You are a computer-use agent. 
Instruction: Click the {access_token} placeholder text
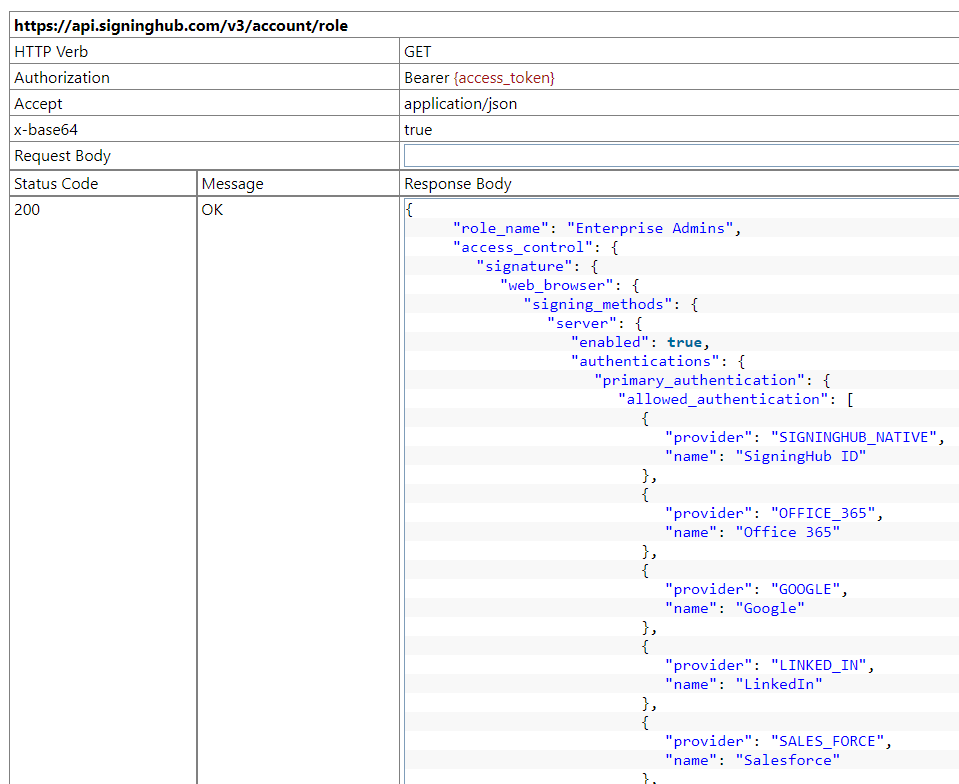(504, 78)
